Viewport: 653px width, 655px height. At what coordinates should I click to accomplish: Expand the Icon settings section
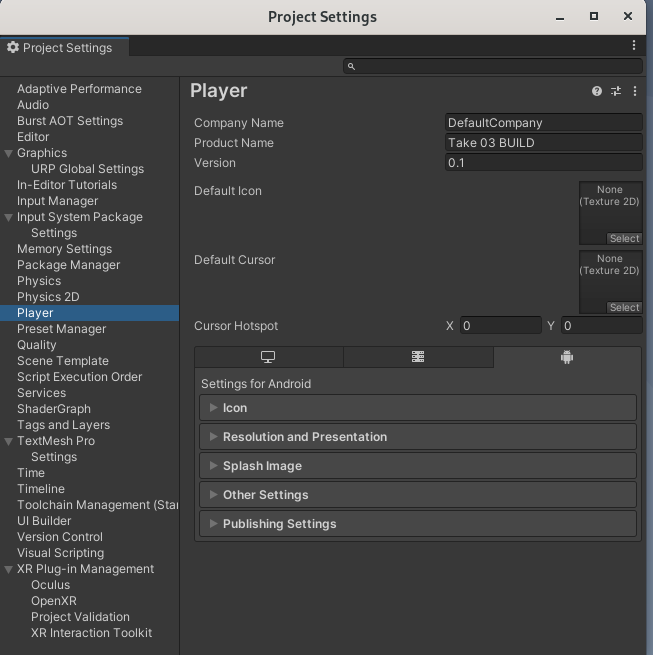point(235,408)
